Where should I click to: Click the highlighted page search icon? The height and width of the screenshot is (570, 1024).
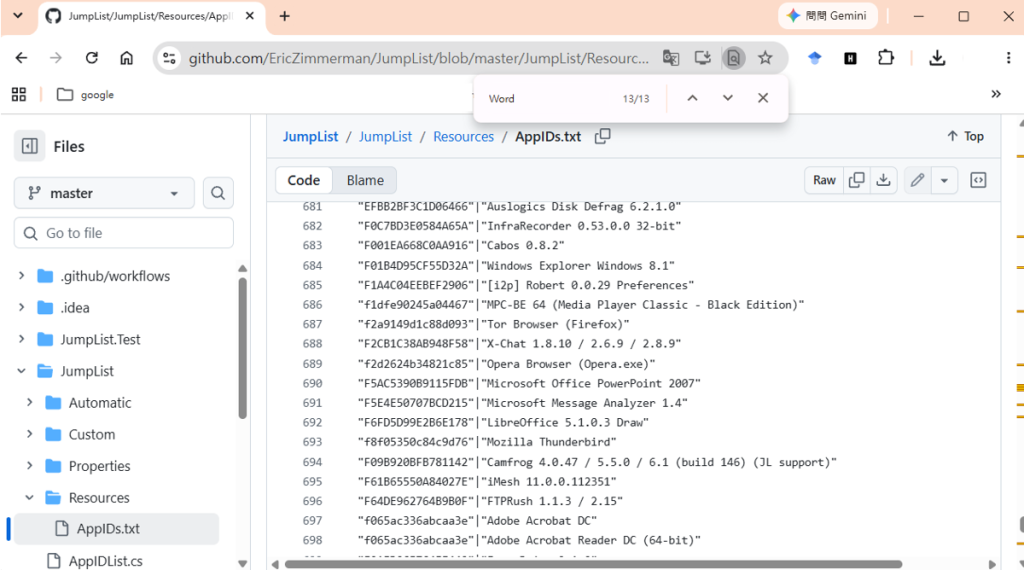pos(733,58)
